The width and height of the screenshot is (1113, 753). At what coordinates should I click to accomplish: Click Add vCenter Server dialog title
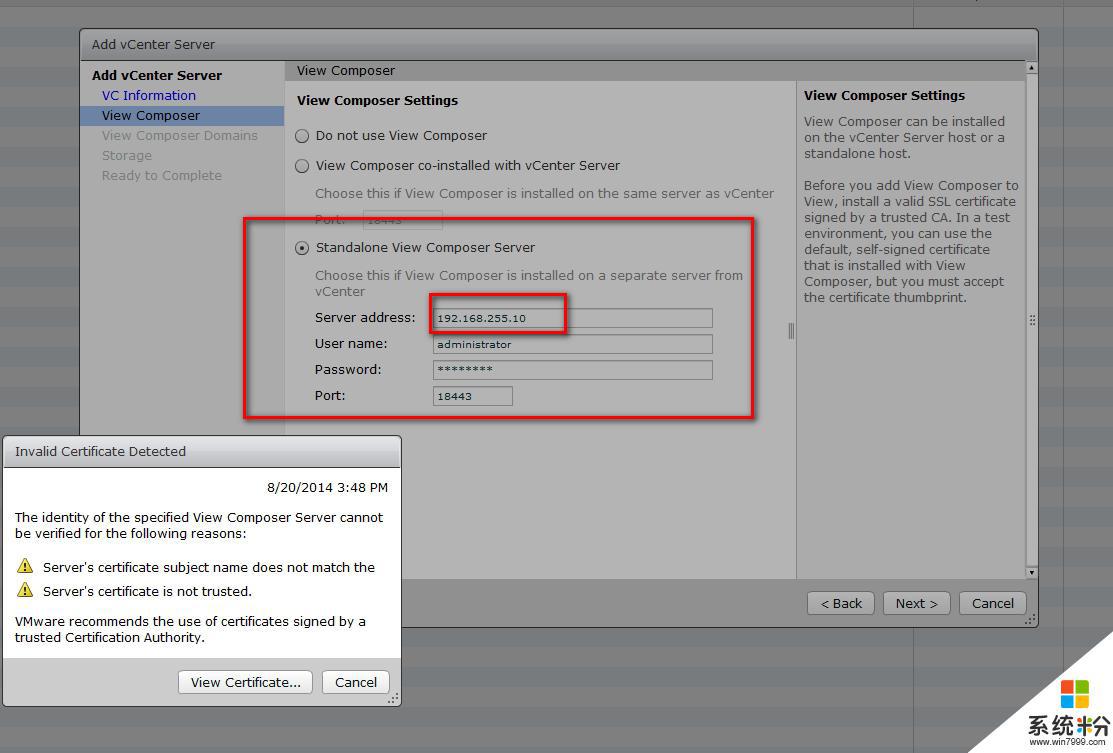(153, 44)
